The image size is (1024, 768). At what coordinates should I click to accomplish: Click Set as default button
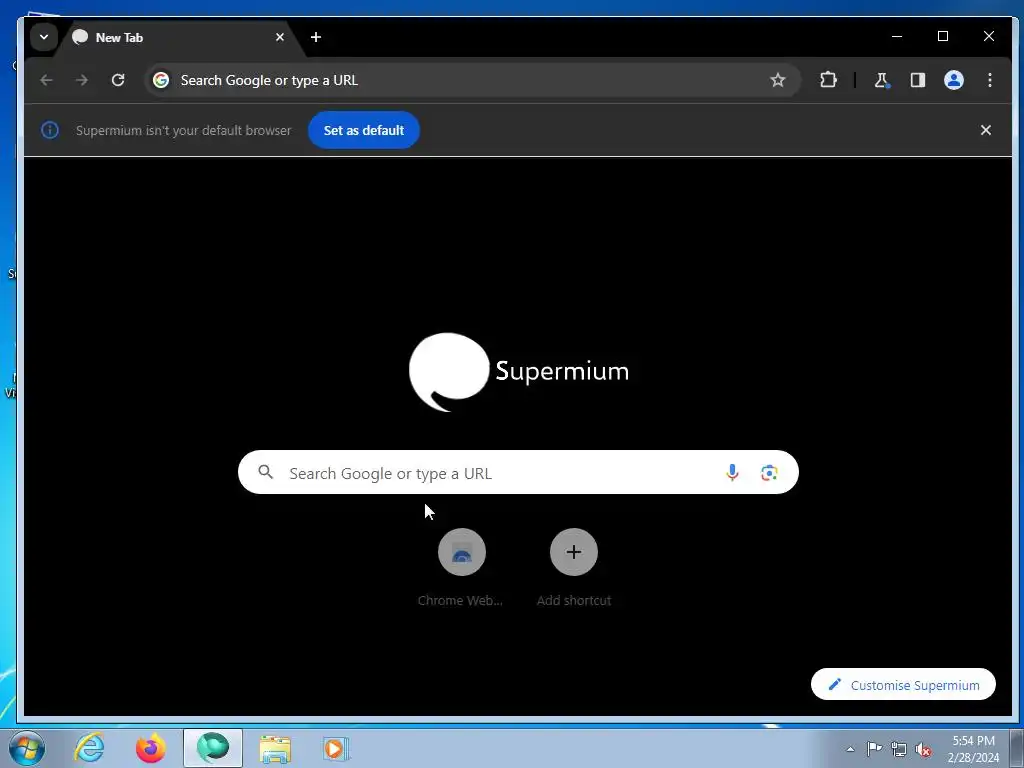(x=364, y=130)
